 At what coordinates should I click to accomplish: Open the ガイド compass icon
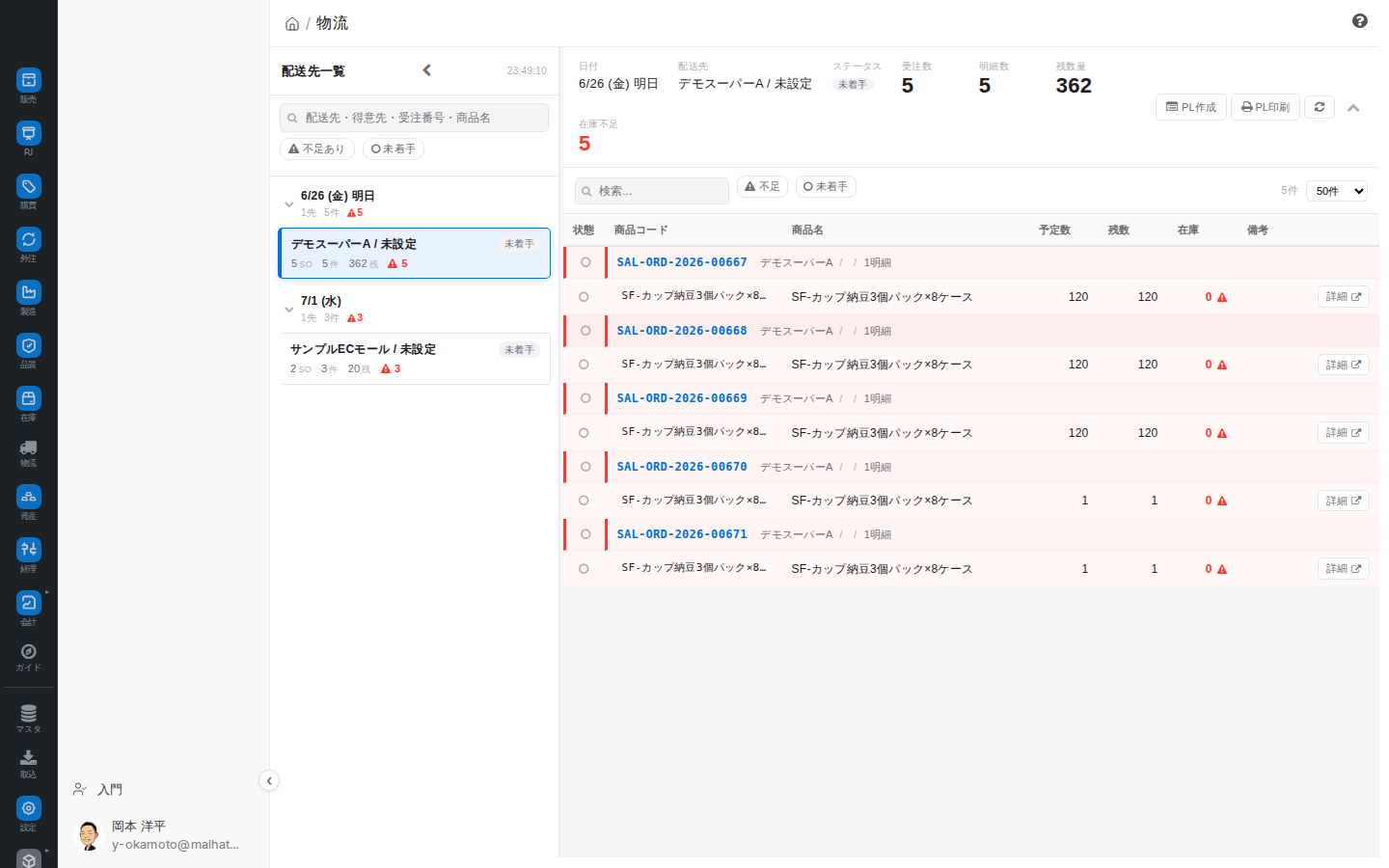[x=29, y=651]
